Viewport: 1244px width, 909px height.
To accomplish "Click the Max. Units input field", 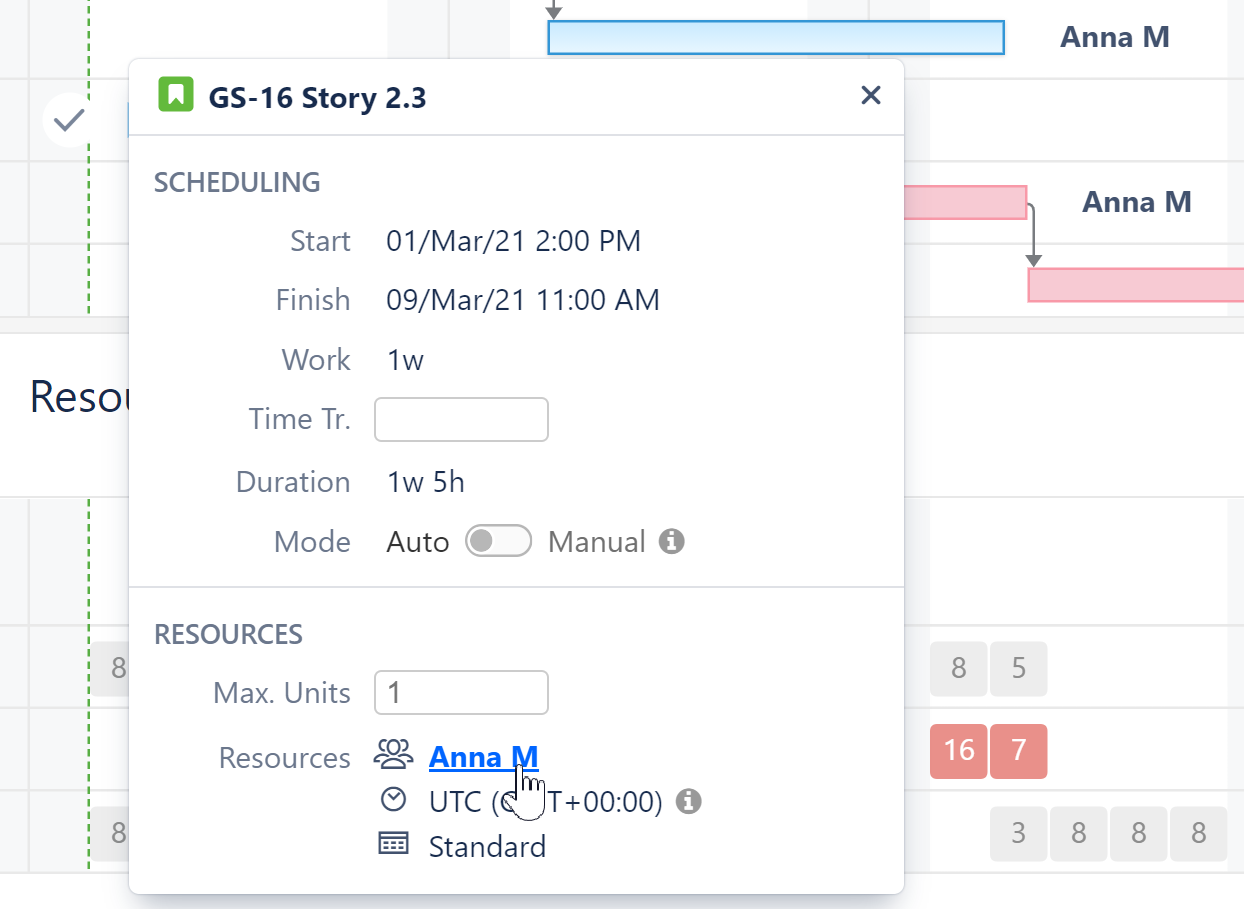I will 461,693.
